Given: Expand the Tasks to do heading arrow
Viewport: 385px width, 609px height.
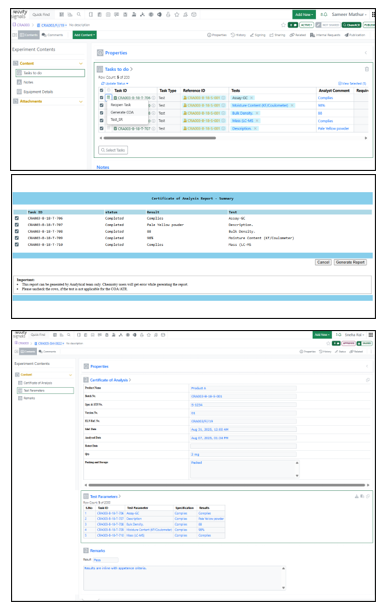Looking at the screenshot, I should 131,69.
